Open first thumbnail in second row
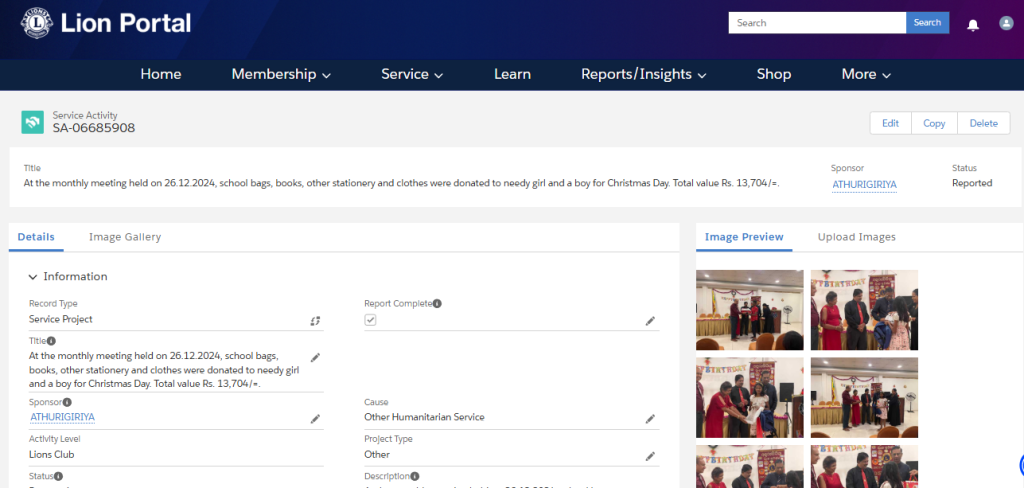The width and height of the screenshot is (1024, 488). click(750, 397)
